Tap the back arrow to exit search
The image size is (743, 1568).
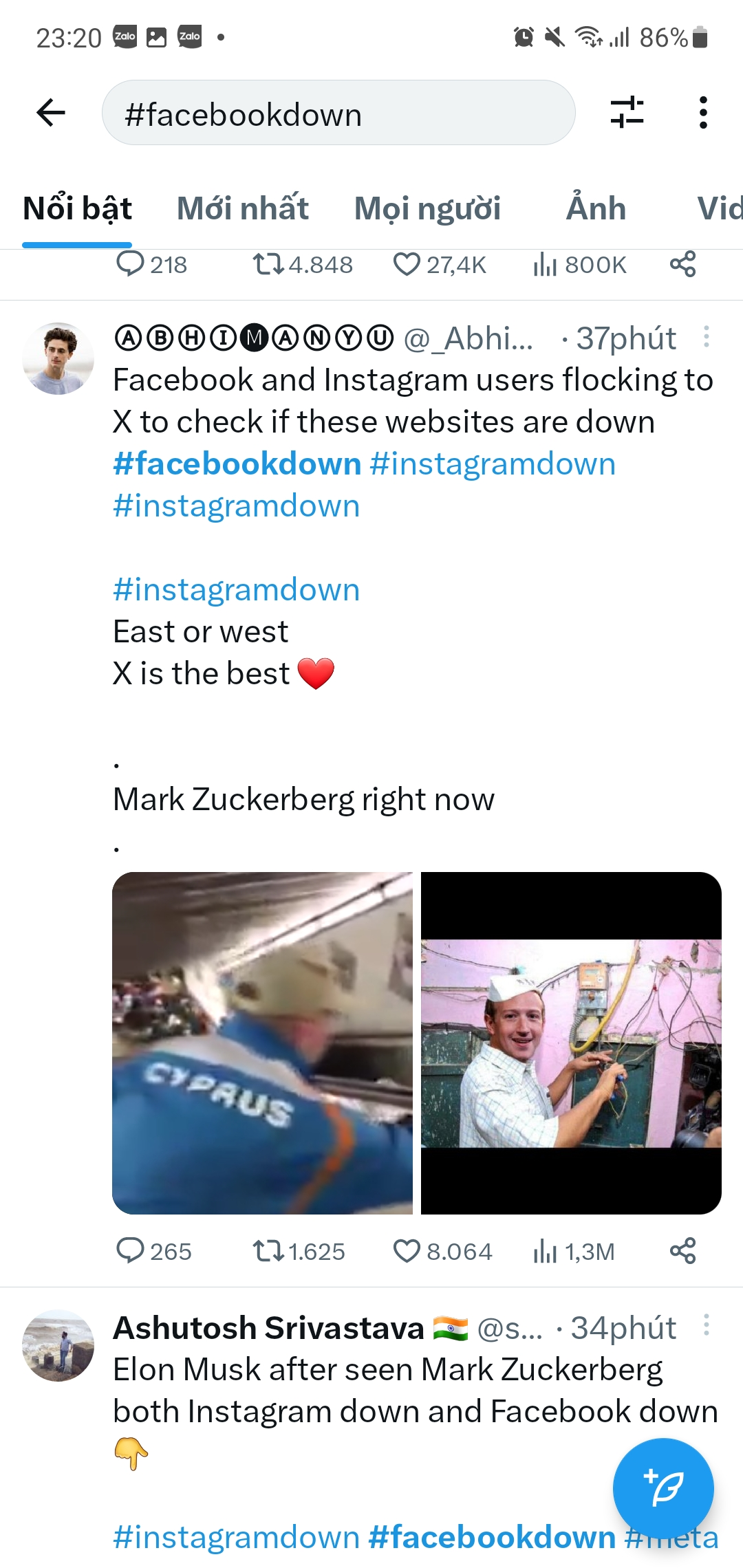pyautogui.click(x=50, y=114)
